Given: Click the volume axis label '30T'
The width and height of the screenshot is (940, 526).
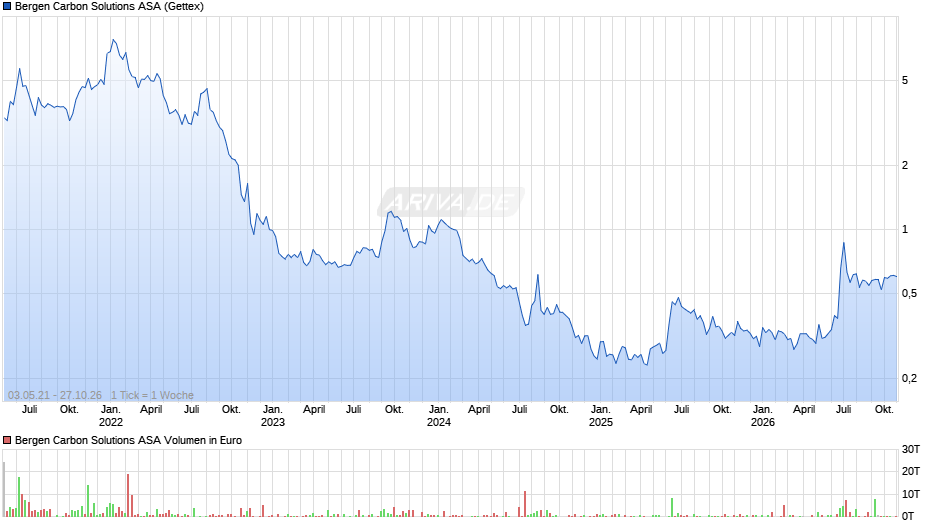Looking at the screenshot, I should (911, 449).
